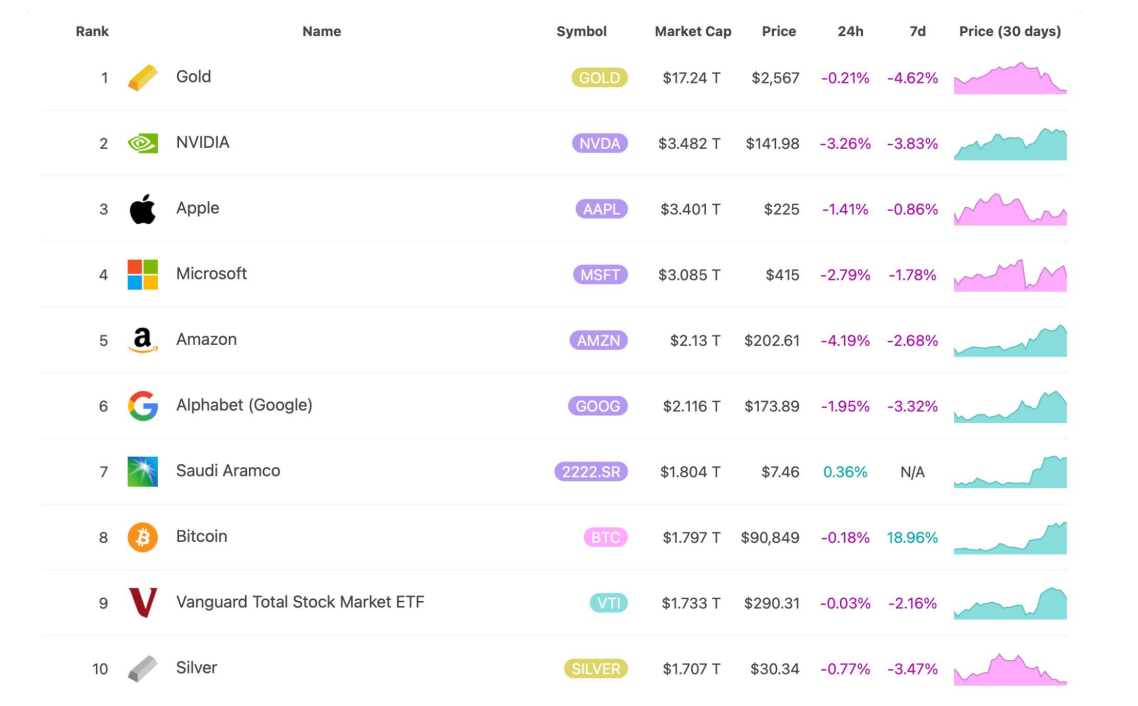The height and width of the screenshot is (706, 1138).
Task: Open Vanguard Total Stock Market ETF link
Action: click(x=300, y=602)
